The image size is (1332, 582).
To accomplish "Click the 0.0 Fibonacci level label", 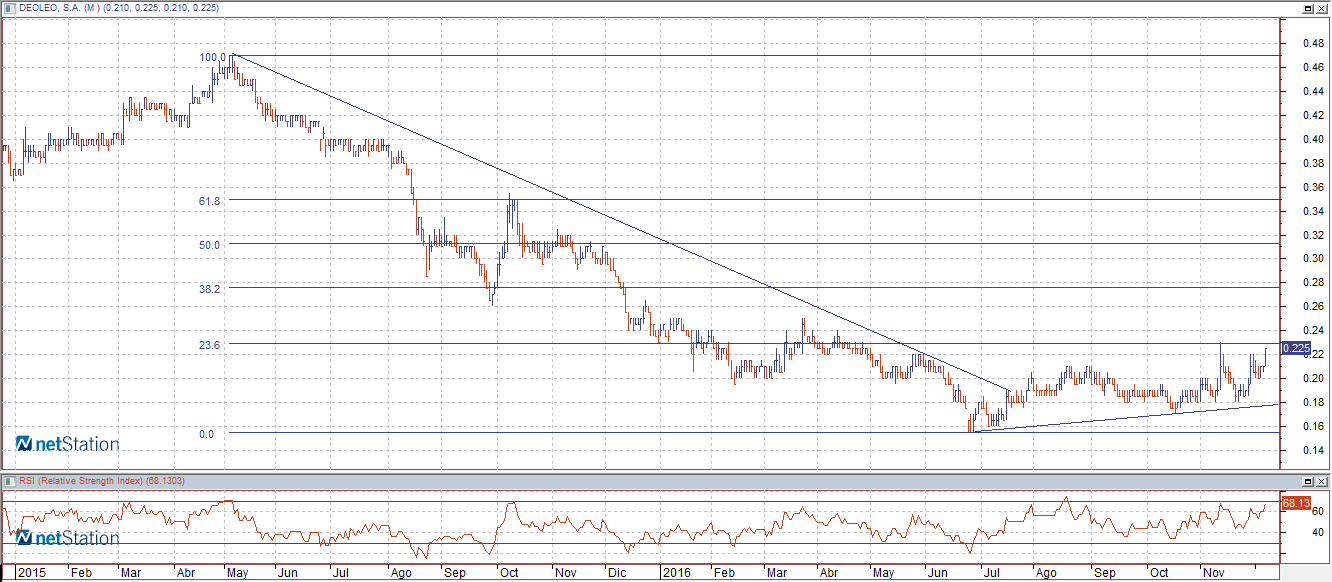I will [207, 434].
